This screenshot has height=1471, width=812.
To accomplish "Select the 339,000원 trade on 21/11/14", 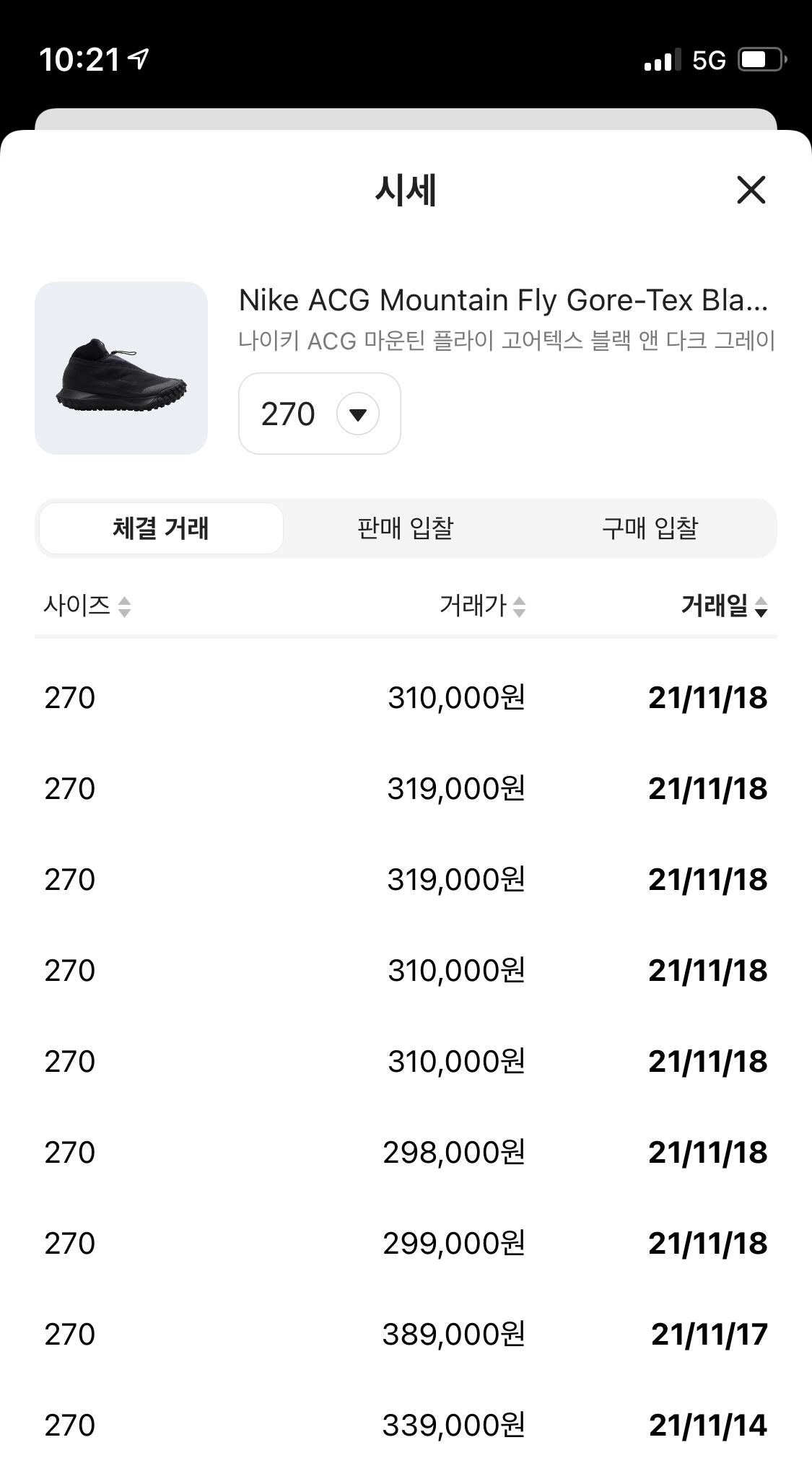I will (406, 1426).
